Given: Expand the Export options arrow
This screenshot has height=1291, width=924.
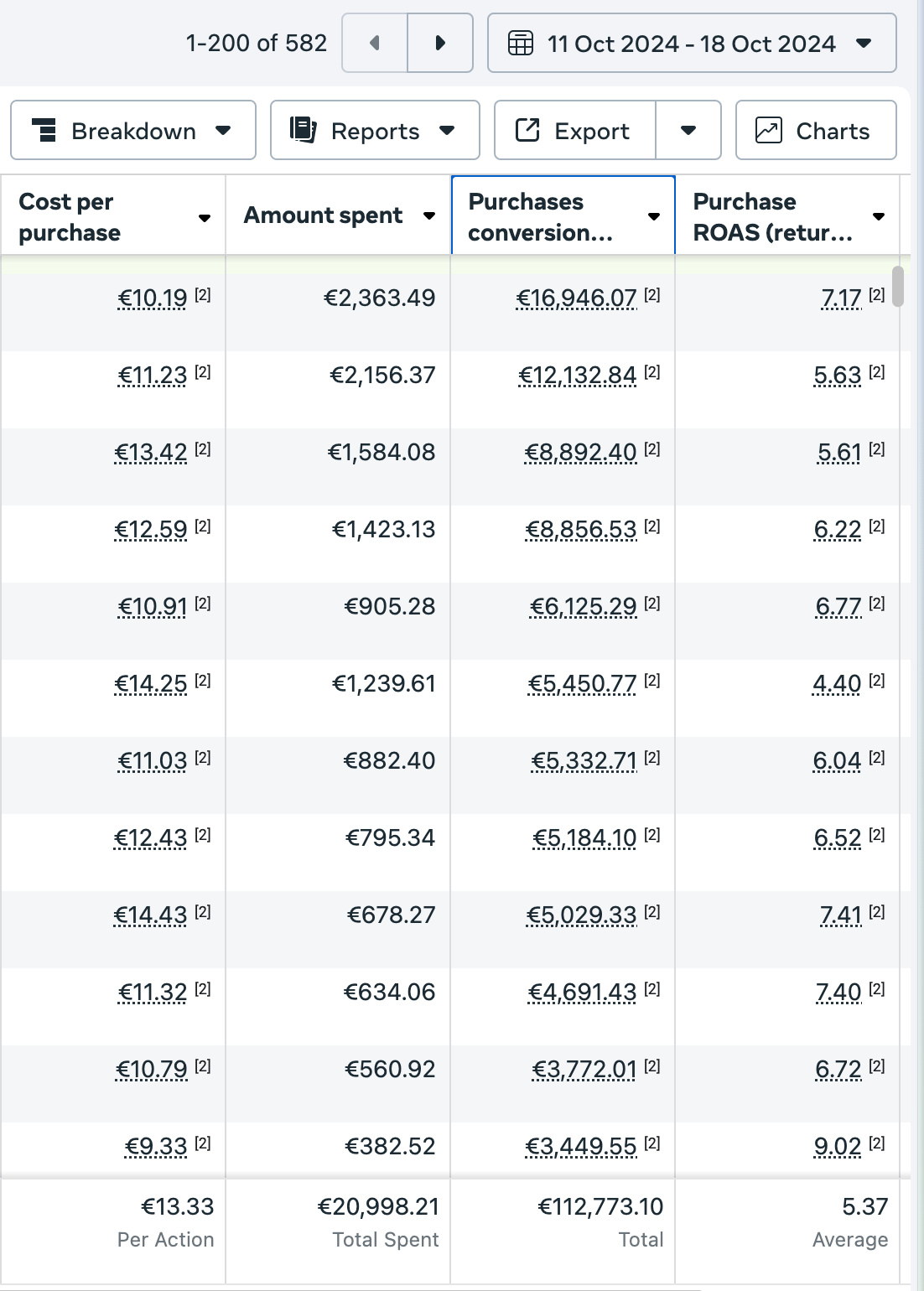Looking at the screenshot, I should pos(688,130).
